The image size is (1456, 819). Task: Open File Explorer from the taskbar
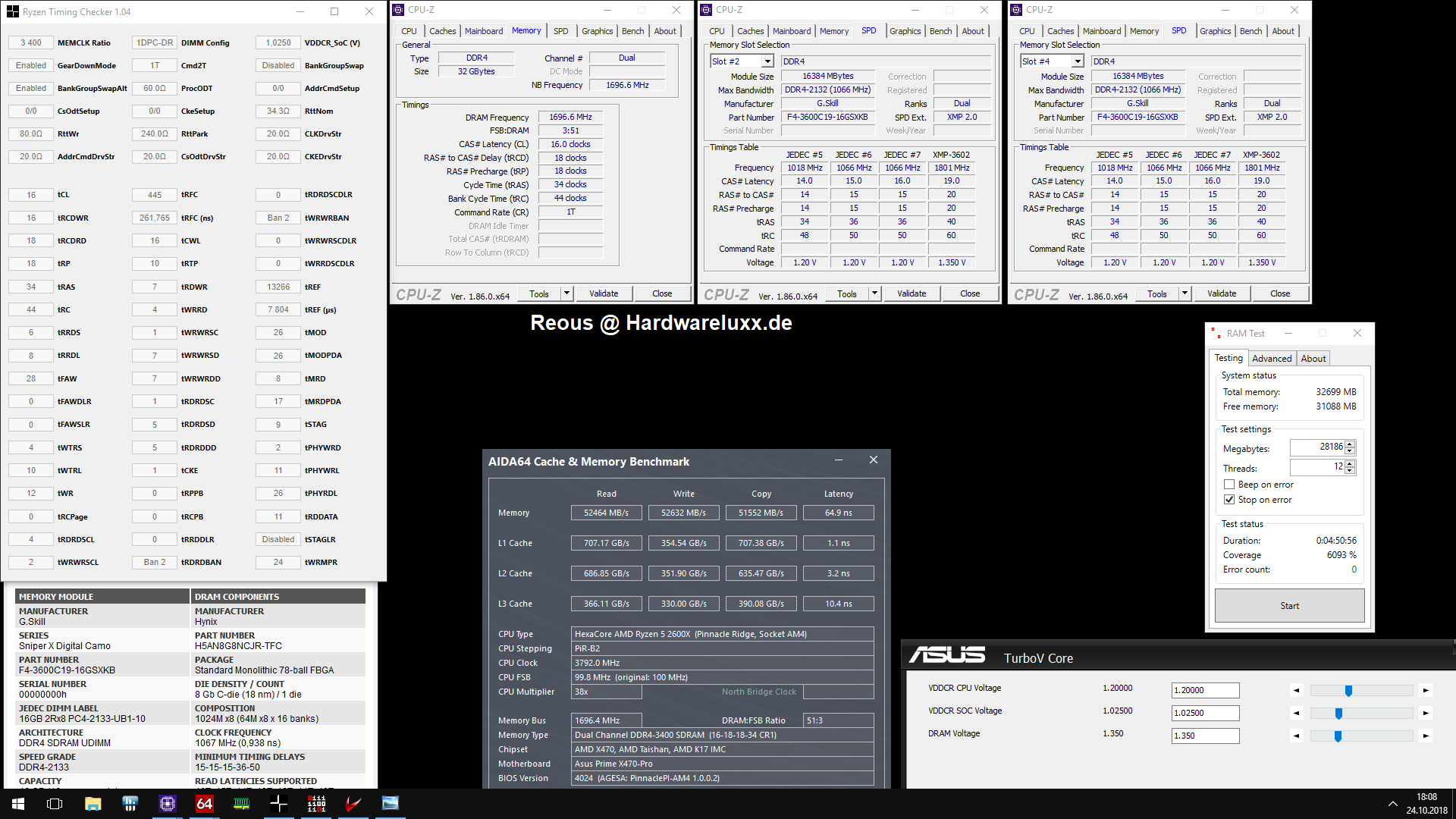point(93,804)
